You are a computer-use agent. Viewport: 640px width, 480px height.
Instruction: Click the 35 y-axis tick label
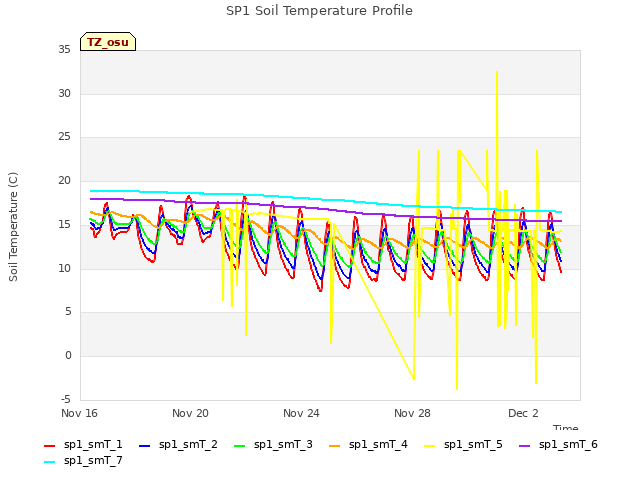[64, 50]
